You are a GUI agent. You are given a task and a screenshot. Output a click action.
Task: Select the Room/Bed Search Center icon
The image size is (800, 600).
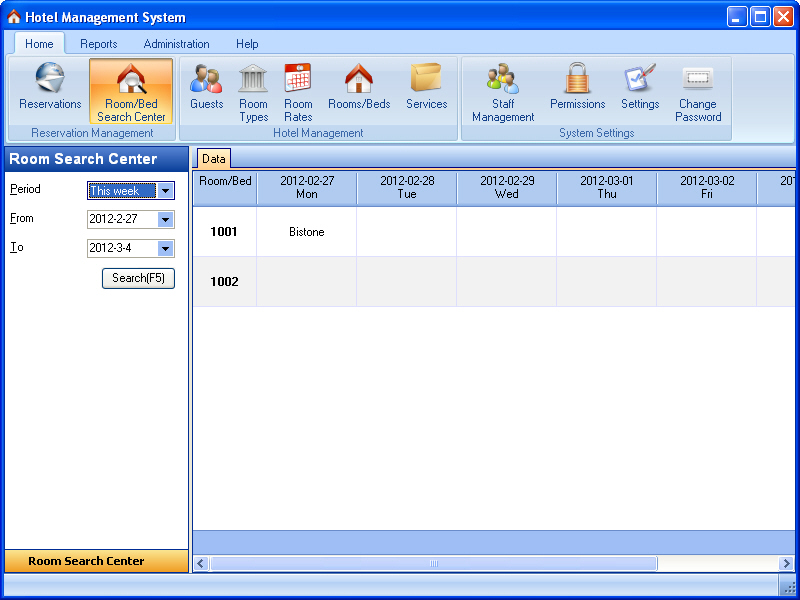click(x=131, y=88)
